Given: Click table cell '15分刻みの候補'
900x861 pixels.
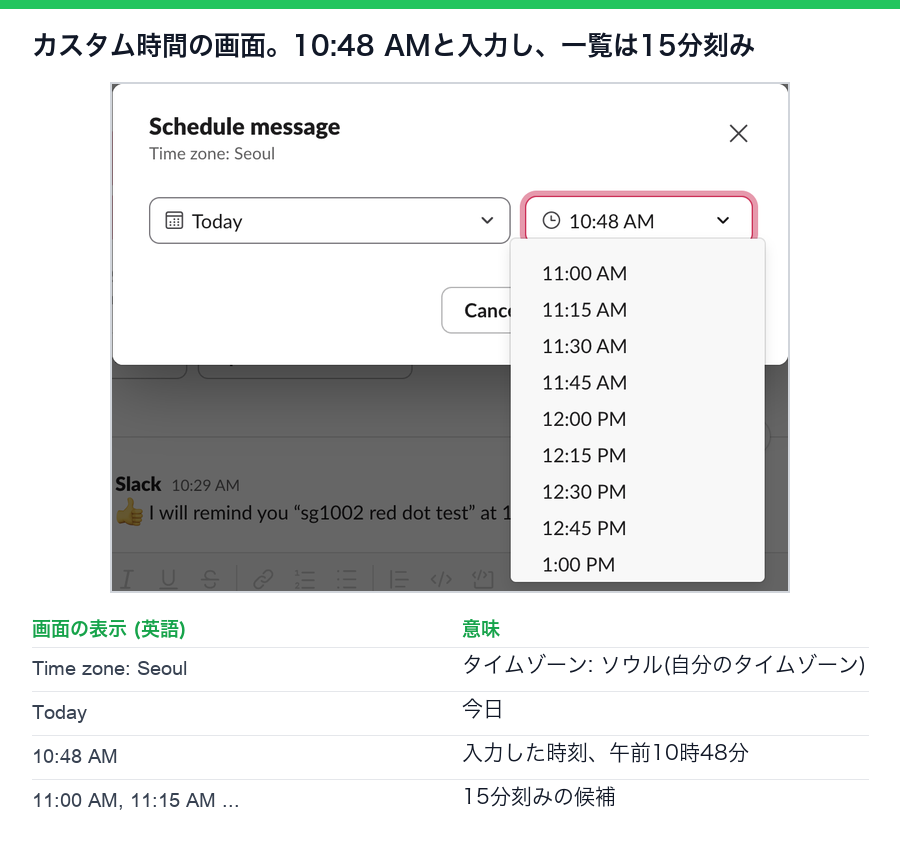Looking at the screenshot, I should [x=539, y=797].
